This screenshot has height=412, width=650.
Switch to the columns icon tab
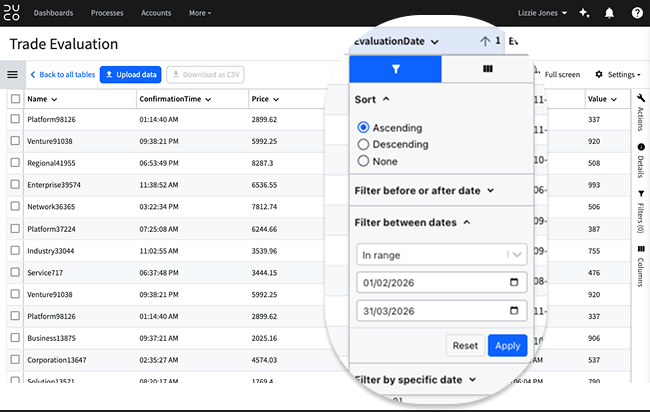pos(488,69)
